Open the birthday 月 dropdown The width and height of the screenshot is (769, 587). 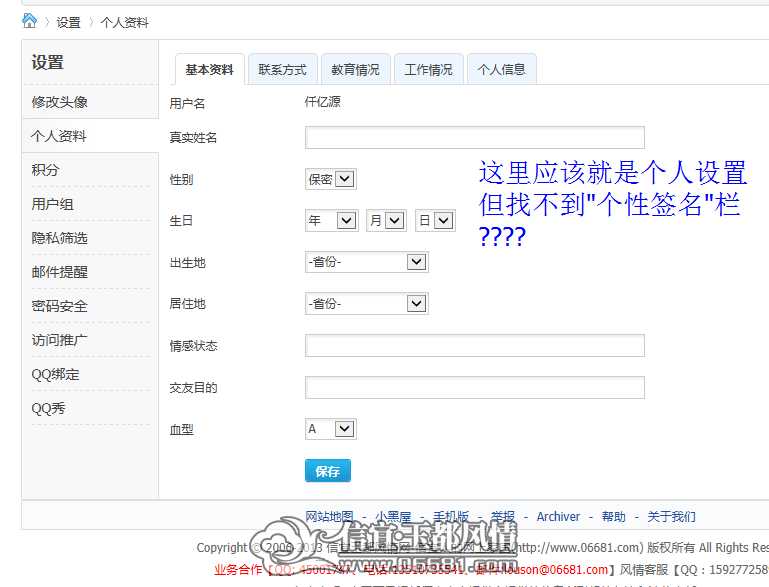click(386, 221)
